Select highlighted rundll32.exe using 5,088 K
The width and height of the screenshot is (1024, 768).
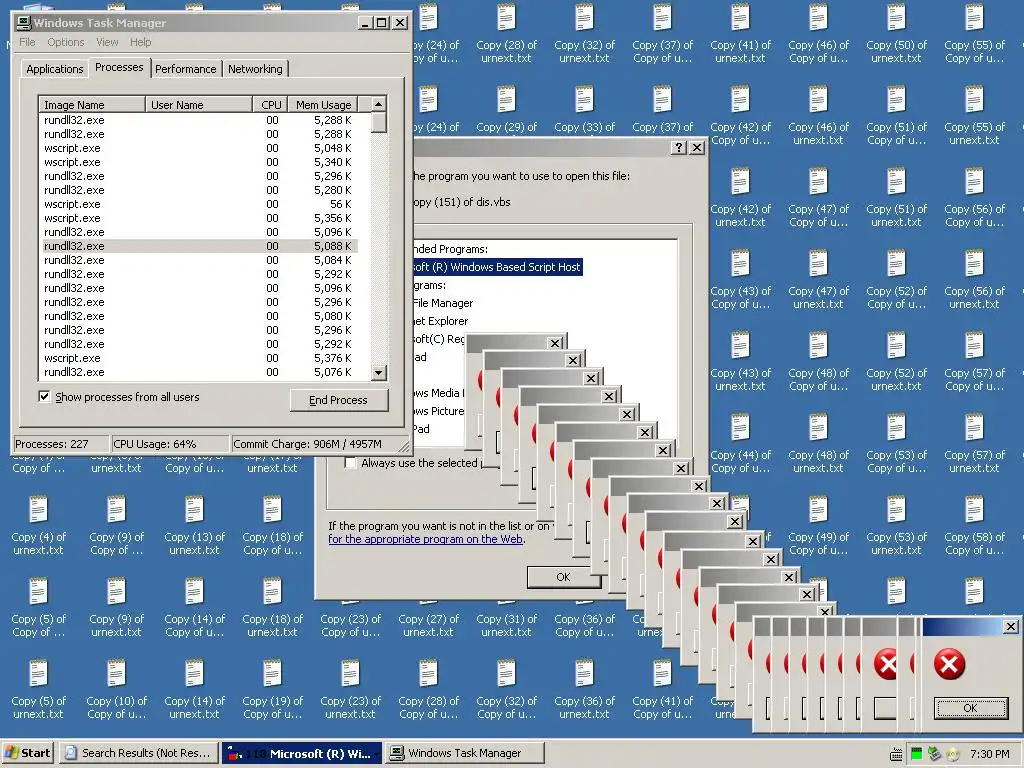coord(199,246)
